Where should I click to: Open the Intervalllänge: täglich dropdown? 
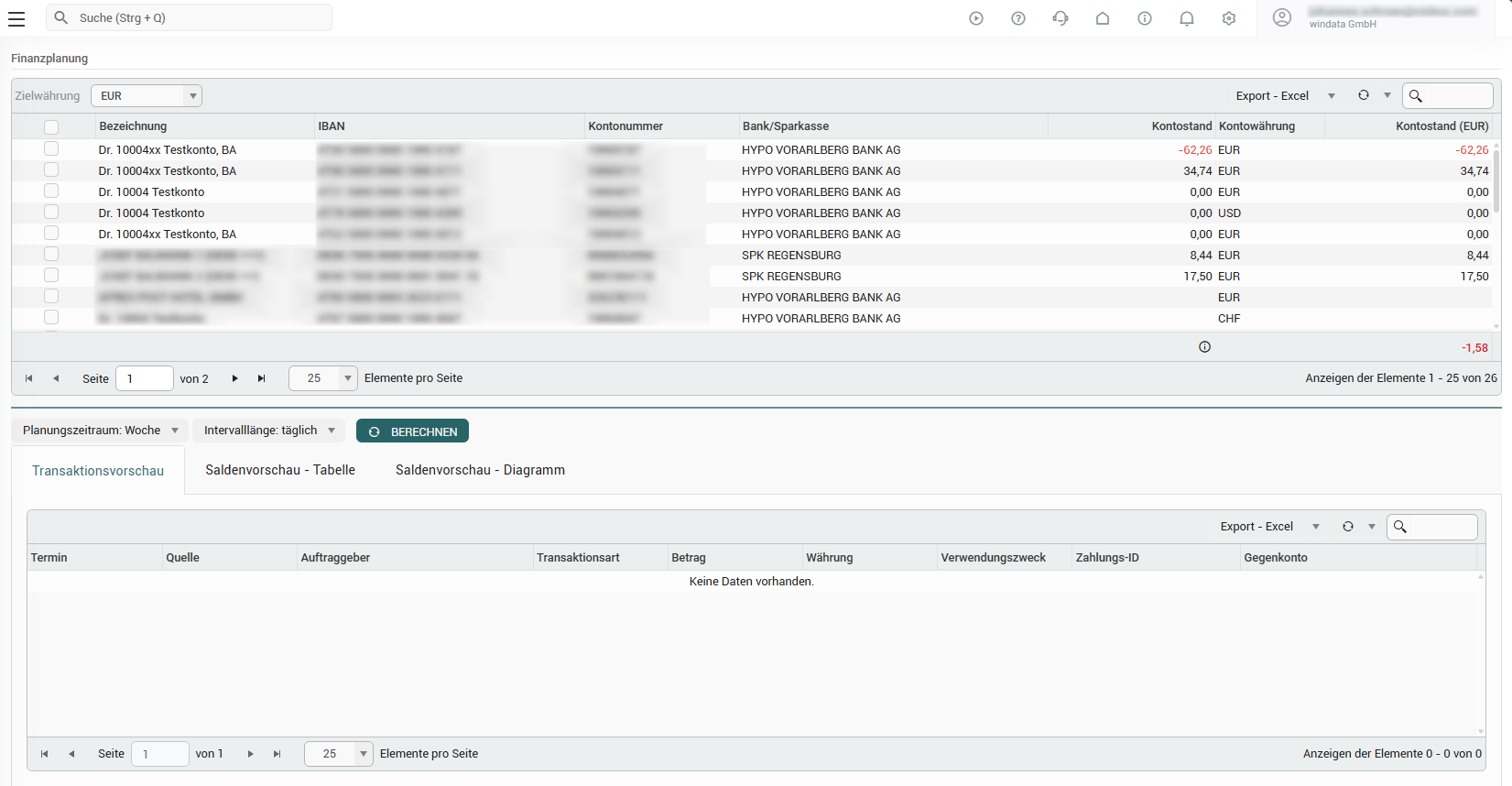269,431
